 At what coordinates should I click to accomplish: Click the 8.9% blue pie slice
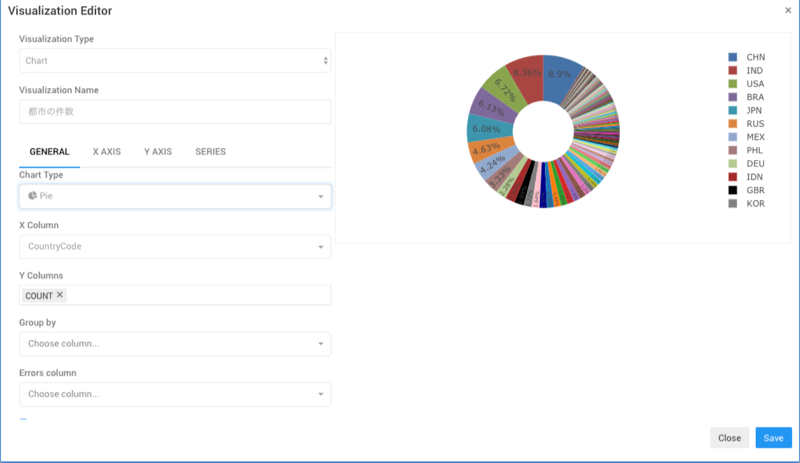560,75
